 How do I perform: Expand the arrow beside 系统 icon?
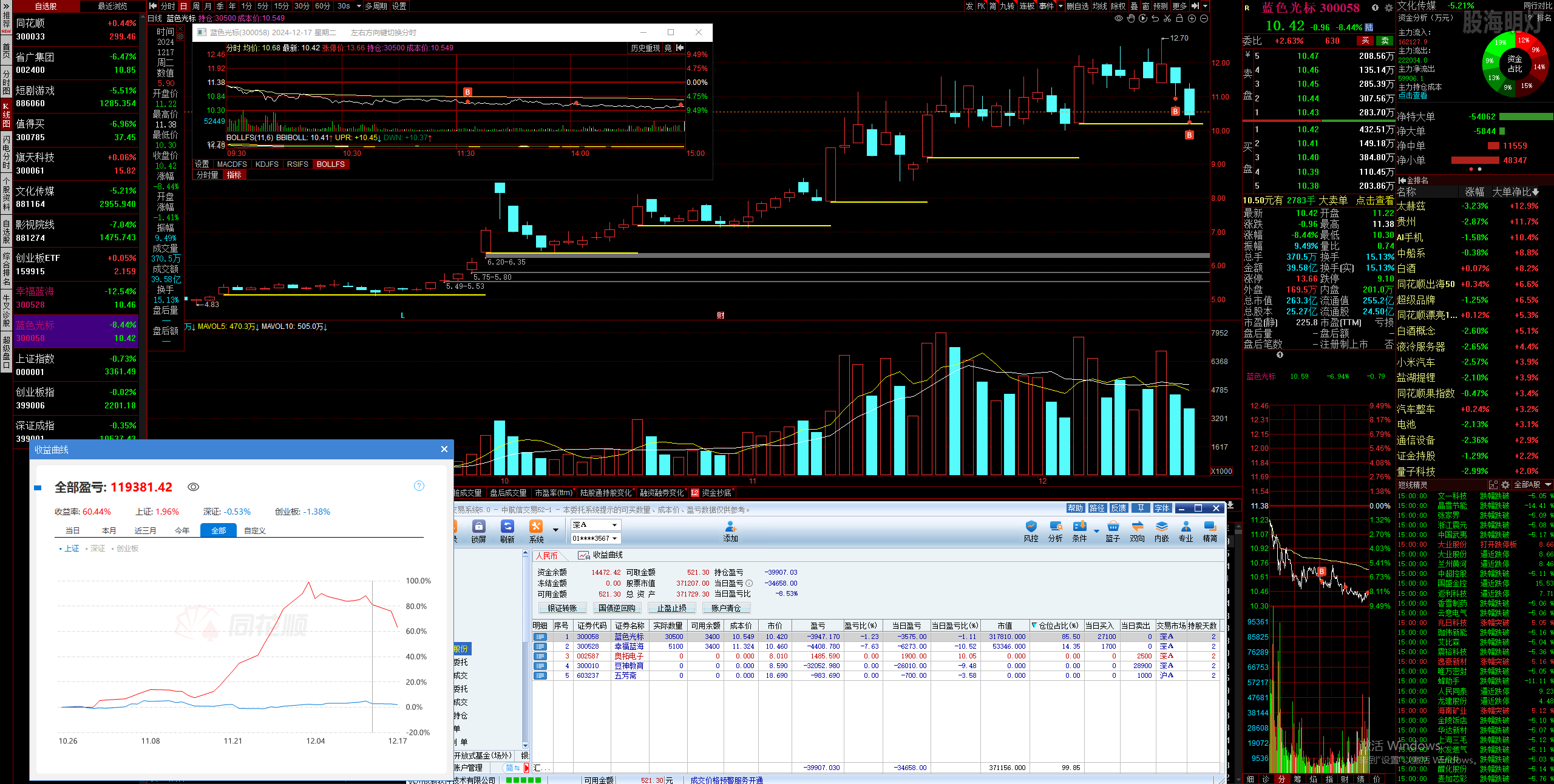pos(555,530)
